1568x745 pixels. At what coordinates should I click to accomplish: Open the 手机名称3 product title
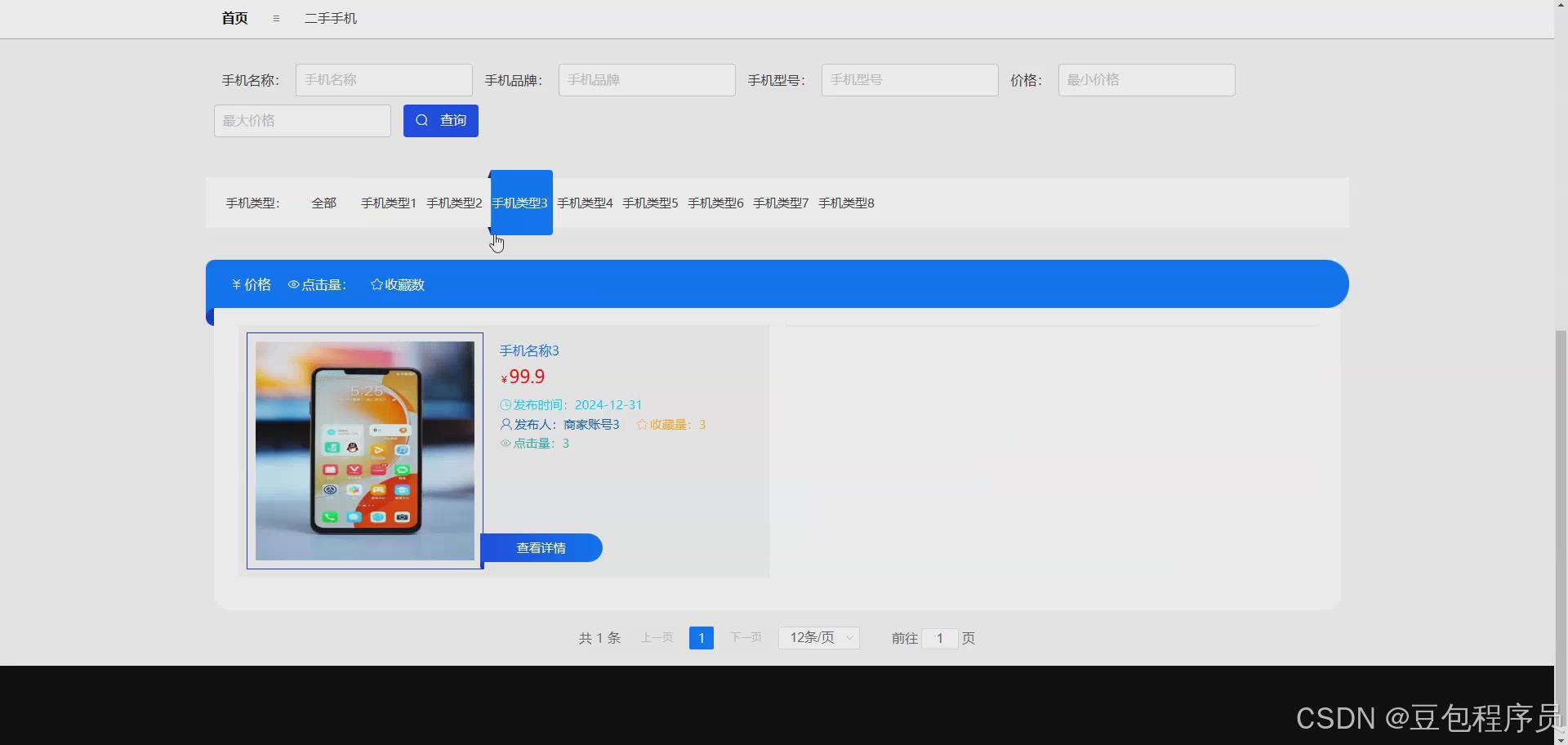[x=529, y=350]
